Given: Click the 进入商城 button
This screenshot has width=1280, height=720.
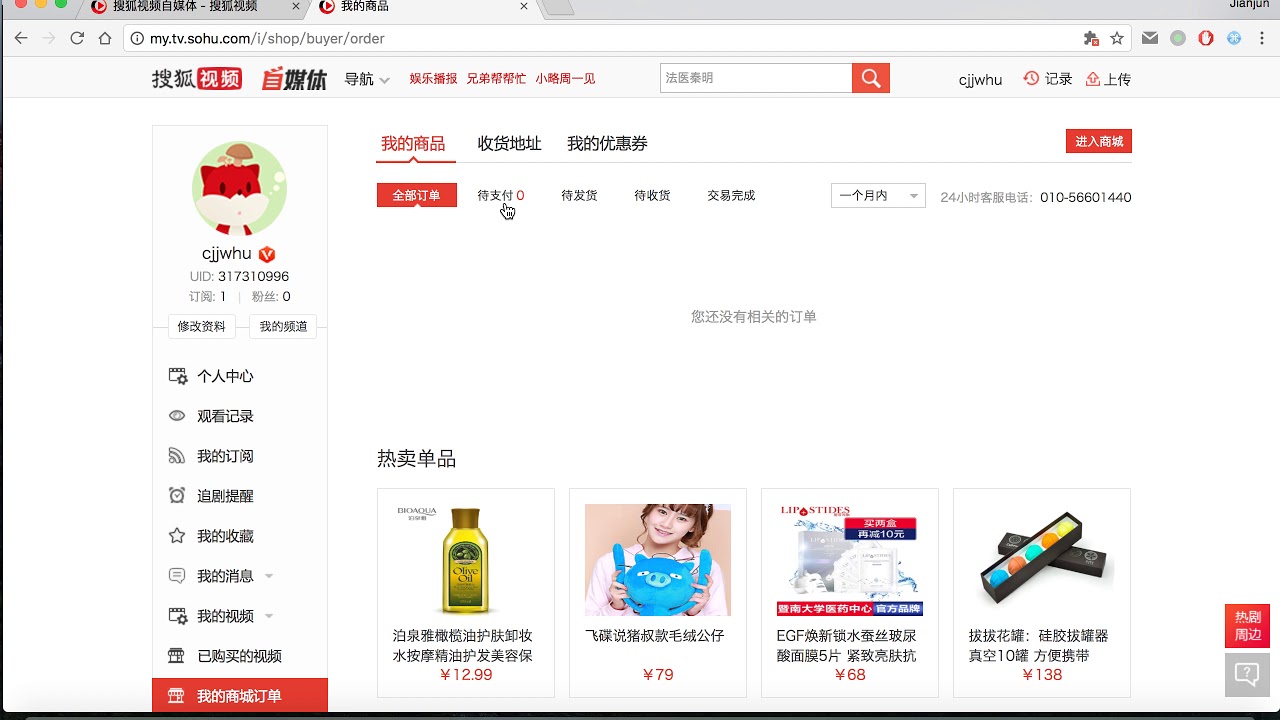Looking at the screenshot, I should (1099, 141).
